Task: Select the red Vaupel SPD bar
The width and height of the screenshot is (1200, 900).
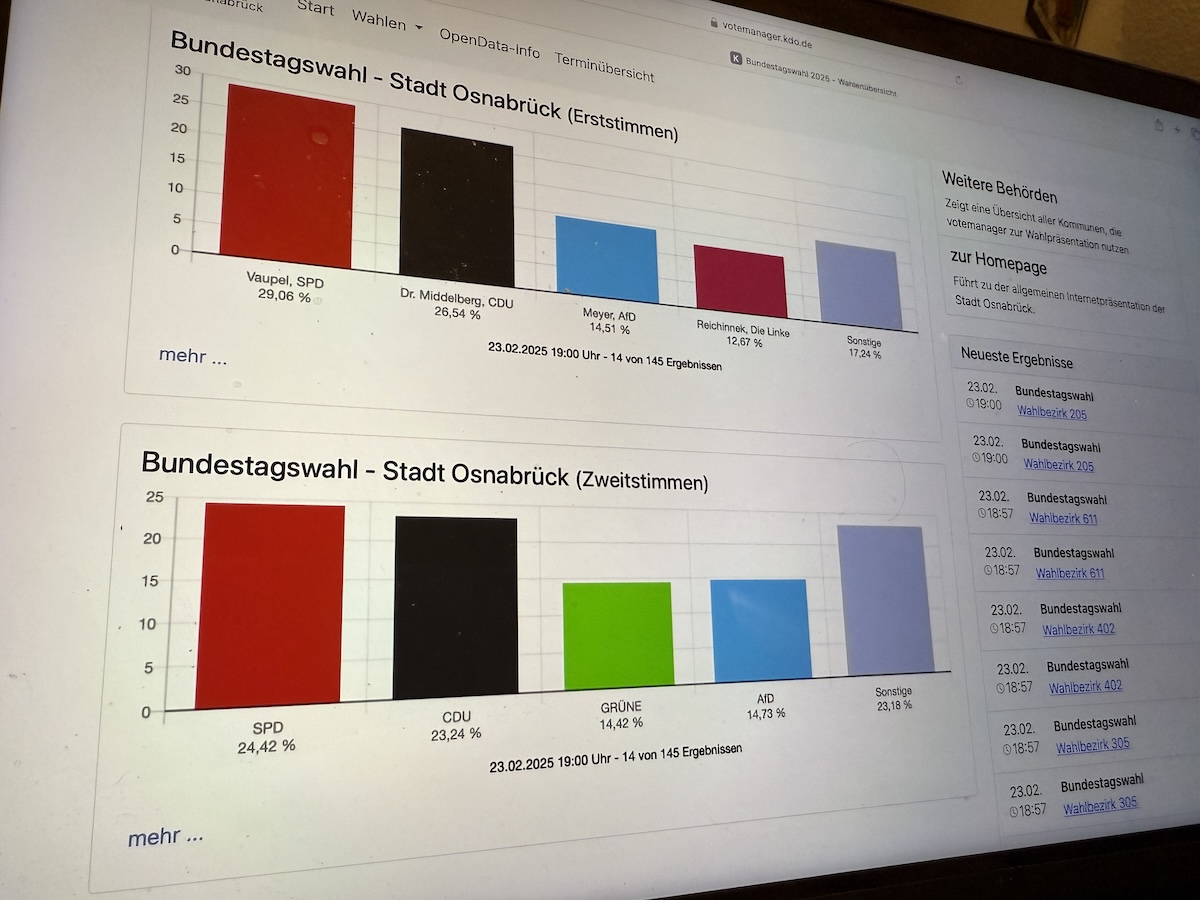Action: 288,178
